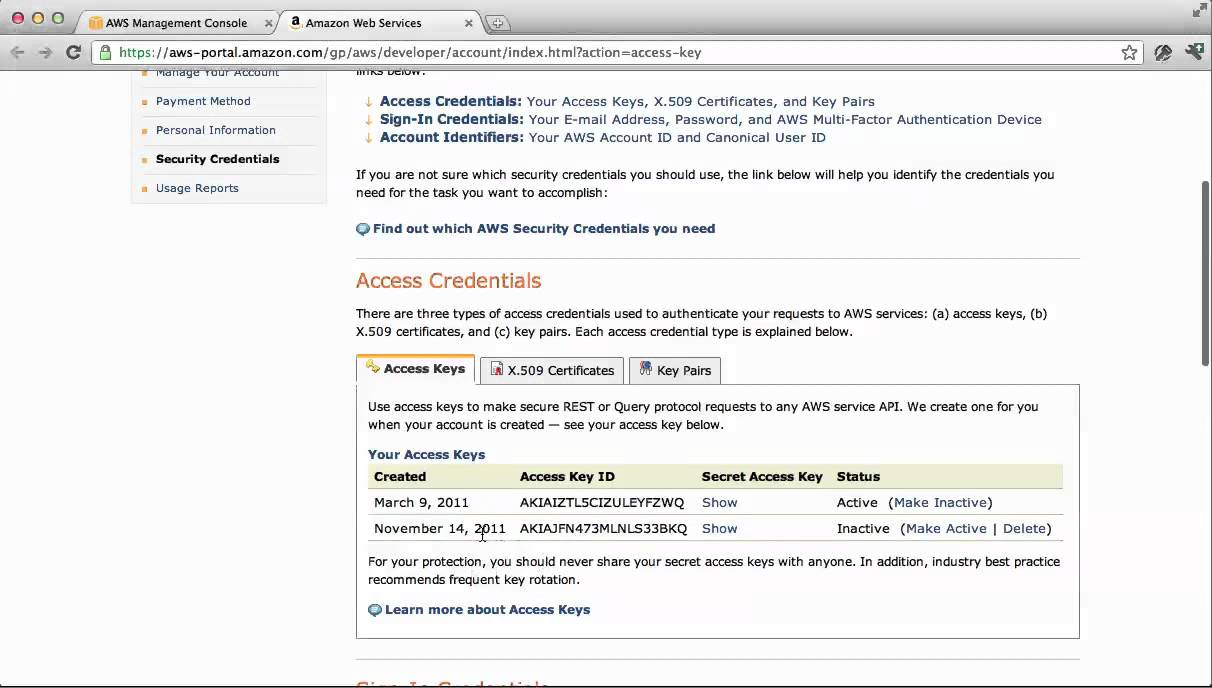Switch to the Key Pairs tab
The width and height of the screenshot is (1212, 688).
[x=675, y=370]
